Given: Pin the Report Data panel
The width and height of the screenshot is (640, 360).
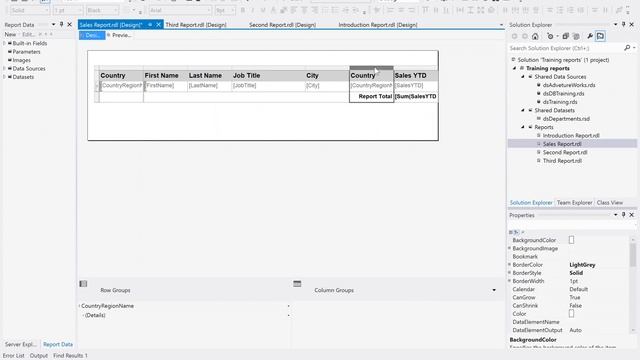Looking at the screenshot, I should (62, 25).
